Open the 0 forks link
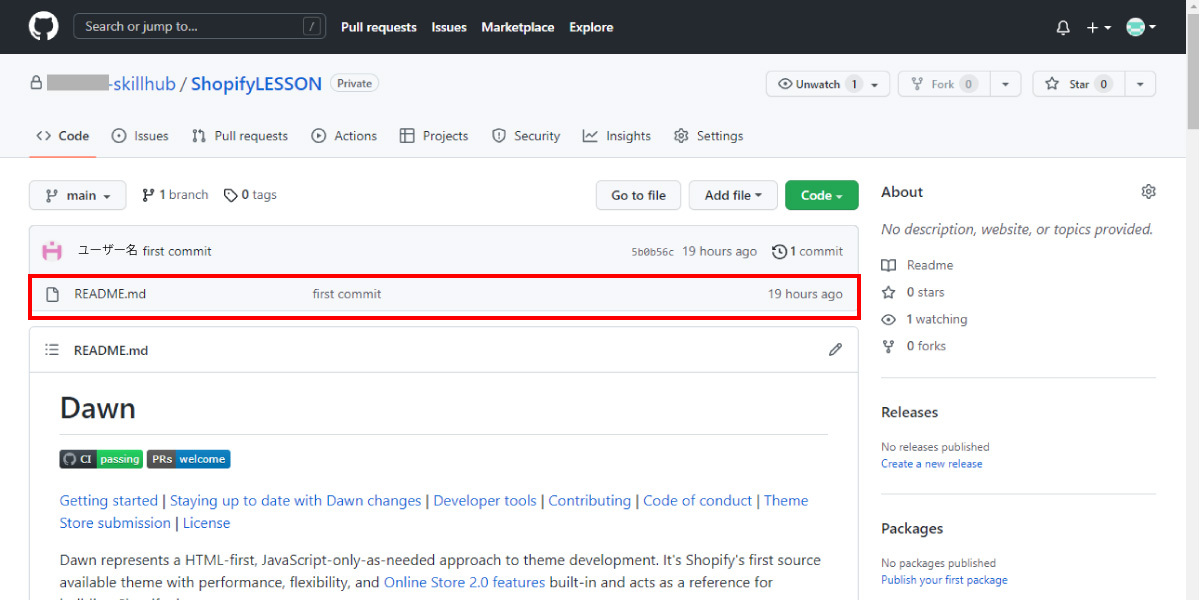This screenshot has width=1200, height=600. click(914, 346)
